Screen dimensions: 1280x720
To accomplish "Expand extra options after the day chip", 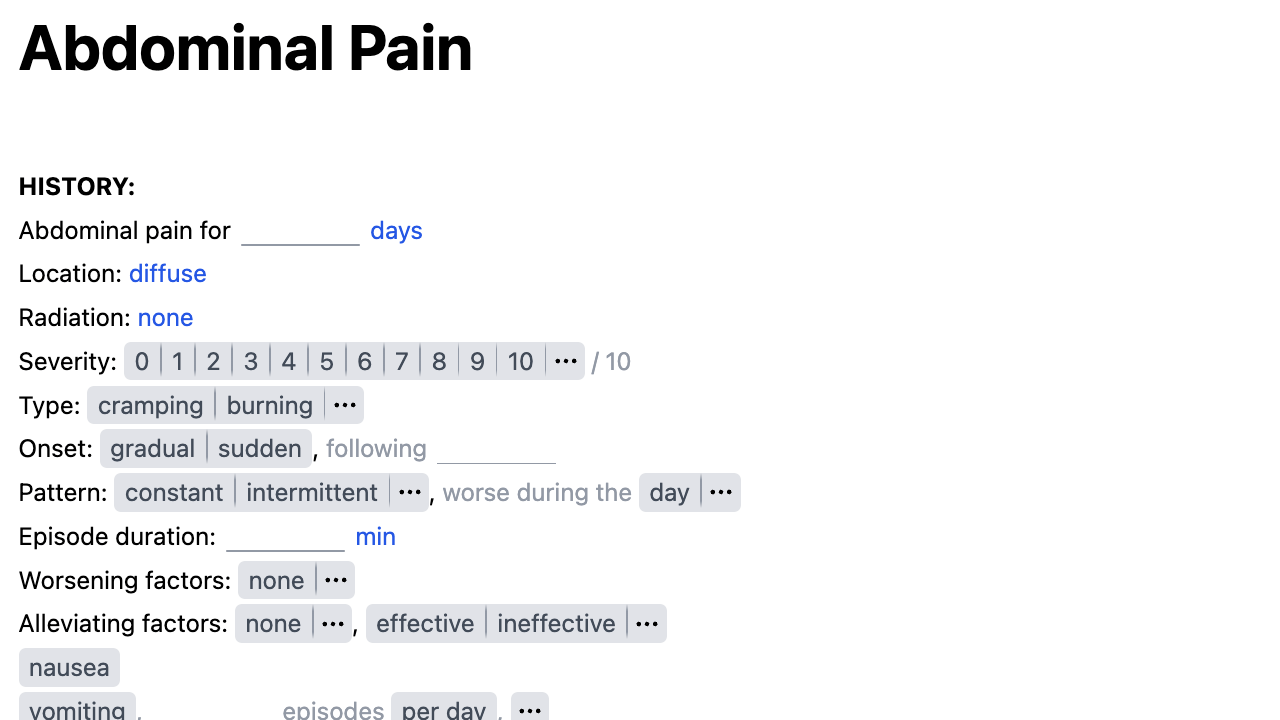I will point(721,492).
